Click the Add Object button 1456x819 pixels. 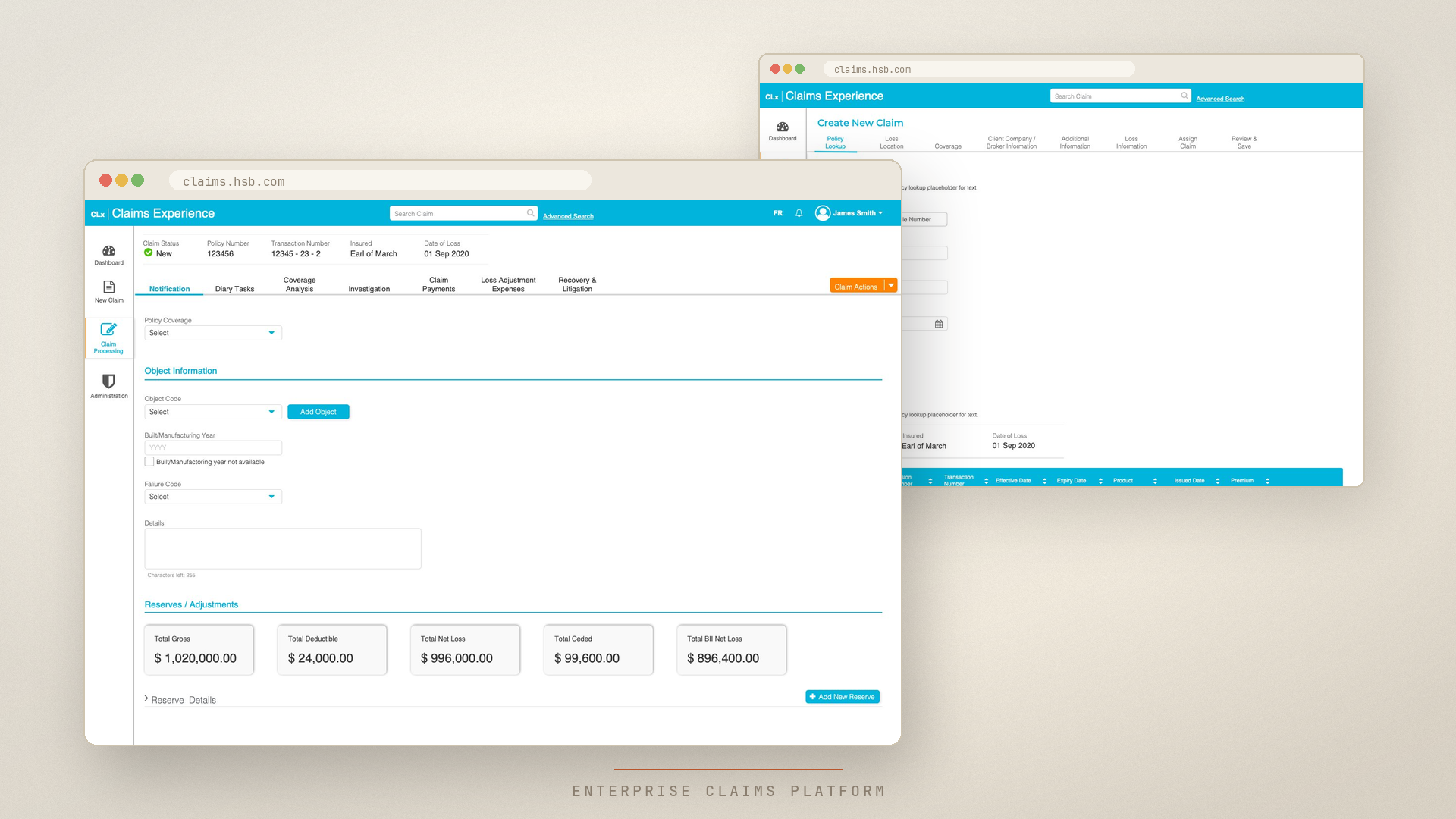click(318, 412)
